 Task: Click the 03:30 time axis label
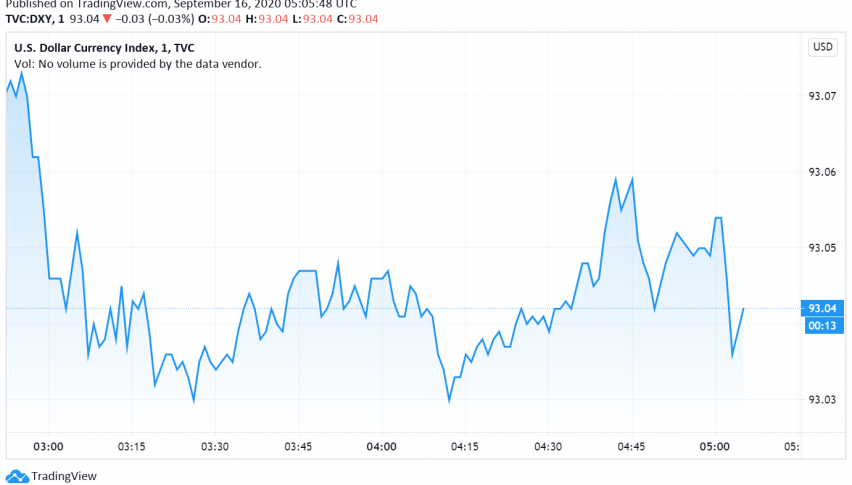[215, 447]
